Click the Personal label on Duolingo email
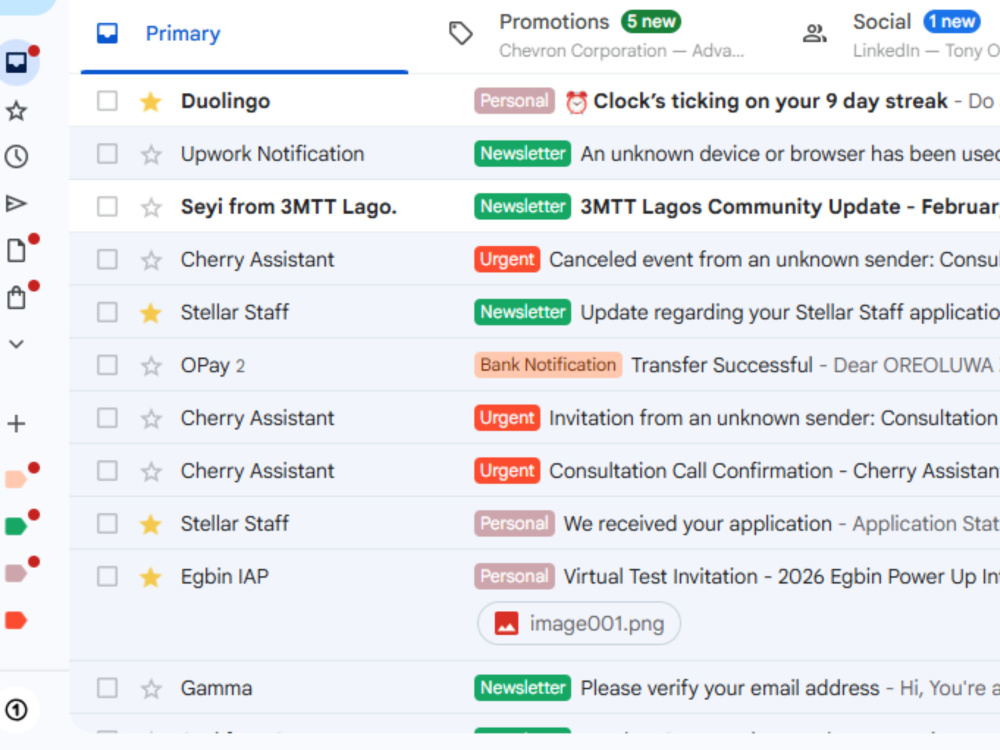Viewport: 1000px width, 750px height. pos(514,101)
